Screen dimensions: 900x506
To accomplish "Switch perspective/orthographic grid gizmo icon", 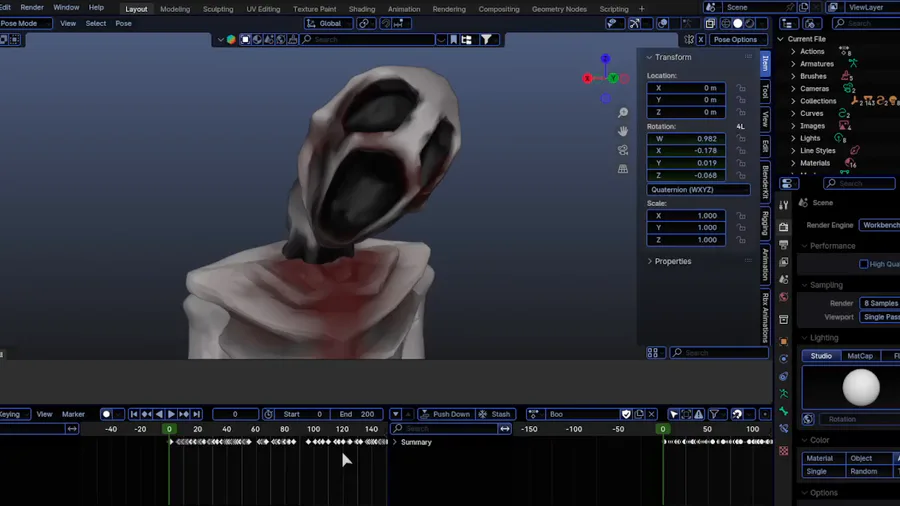I will tap(623, 169).
